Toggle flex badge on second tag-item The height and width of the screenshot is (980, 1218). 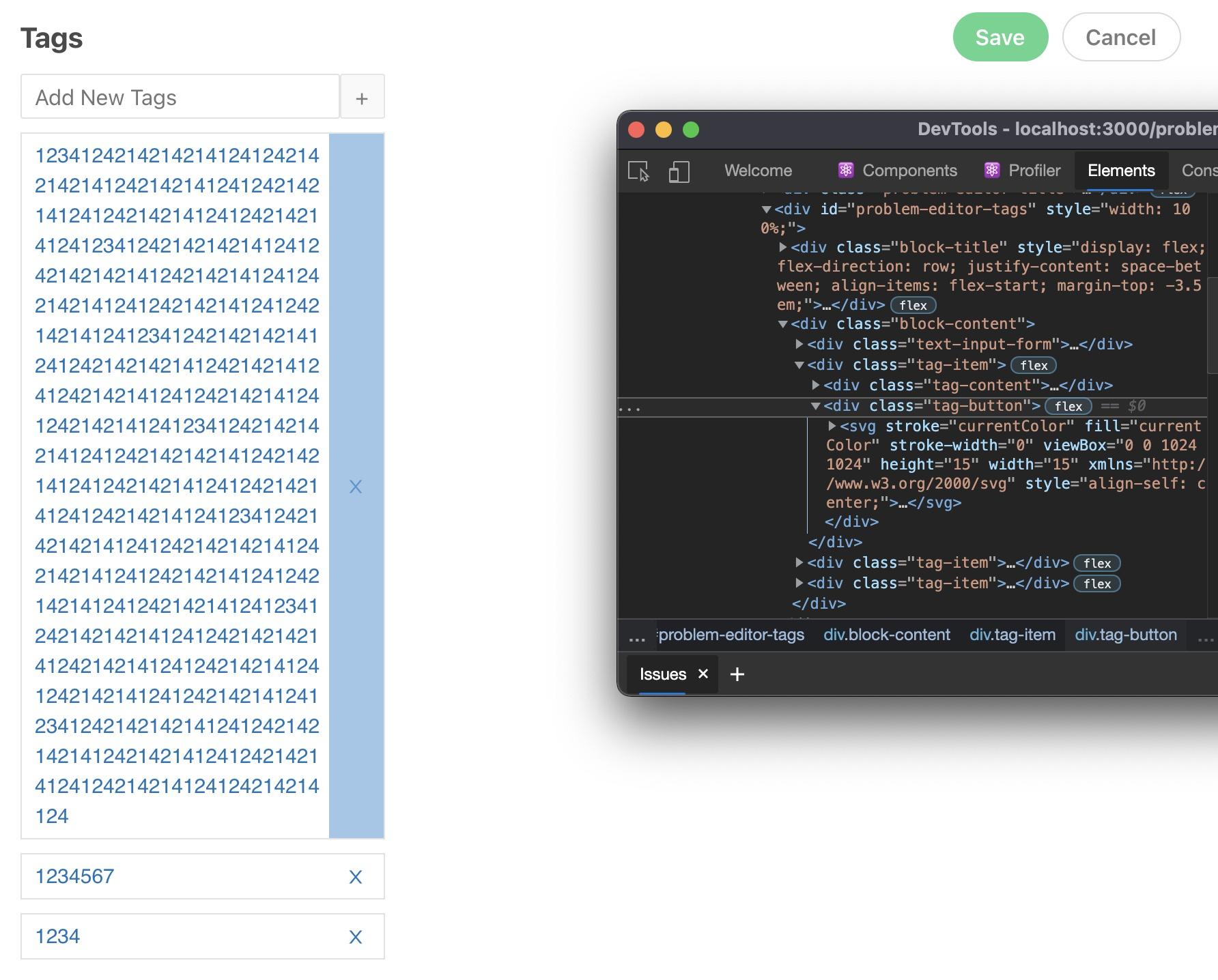pyautogui.click(x=1097, y=564)
